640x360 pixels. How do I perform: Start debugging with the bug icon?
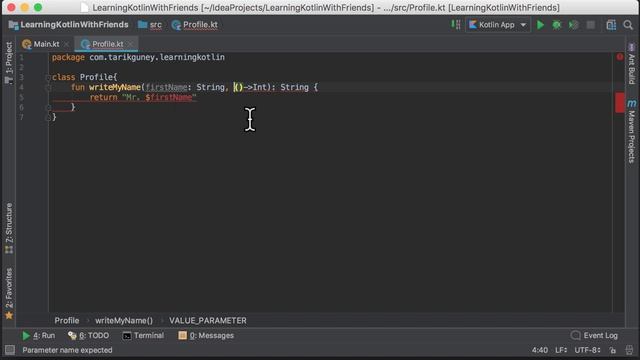pos(556,25)
